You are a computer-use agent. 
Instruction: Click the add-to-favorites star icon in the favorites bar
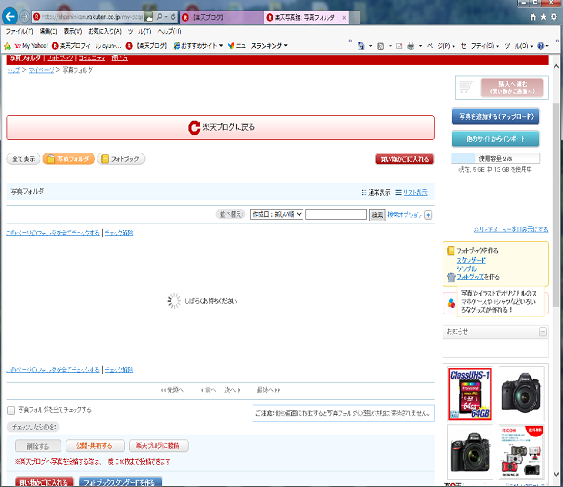tap(7, 46)
